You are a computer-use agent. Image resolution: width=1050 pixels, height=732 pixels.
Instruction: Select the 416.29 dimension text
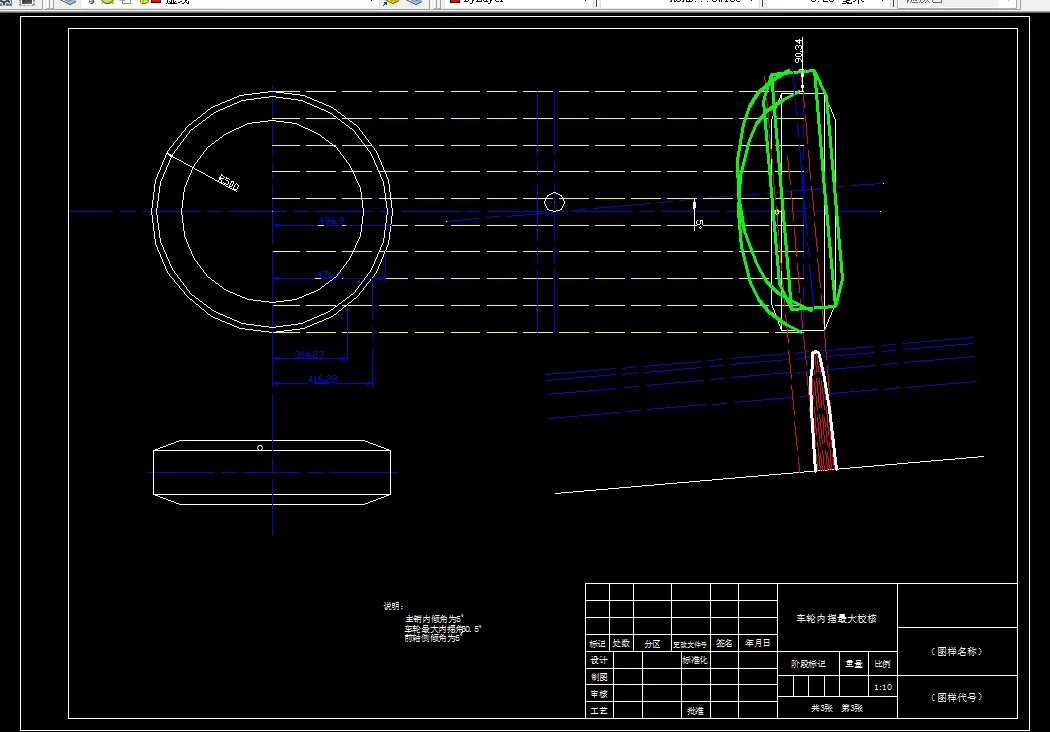tap(323, 379)
